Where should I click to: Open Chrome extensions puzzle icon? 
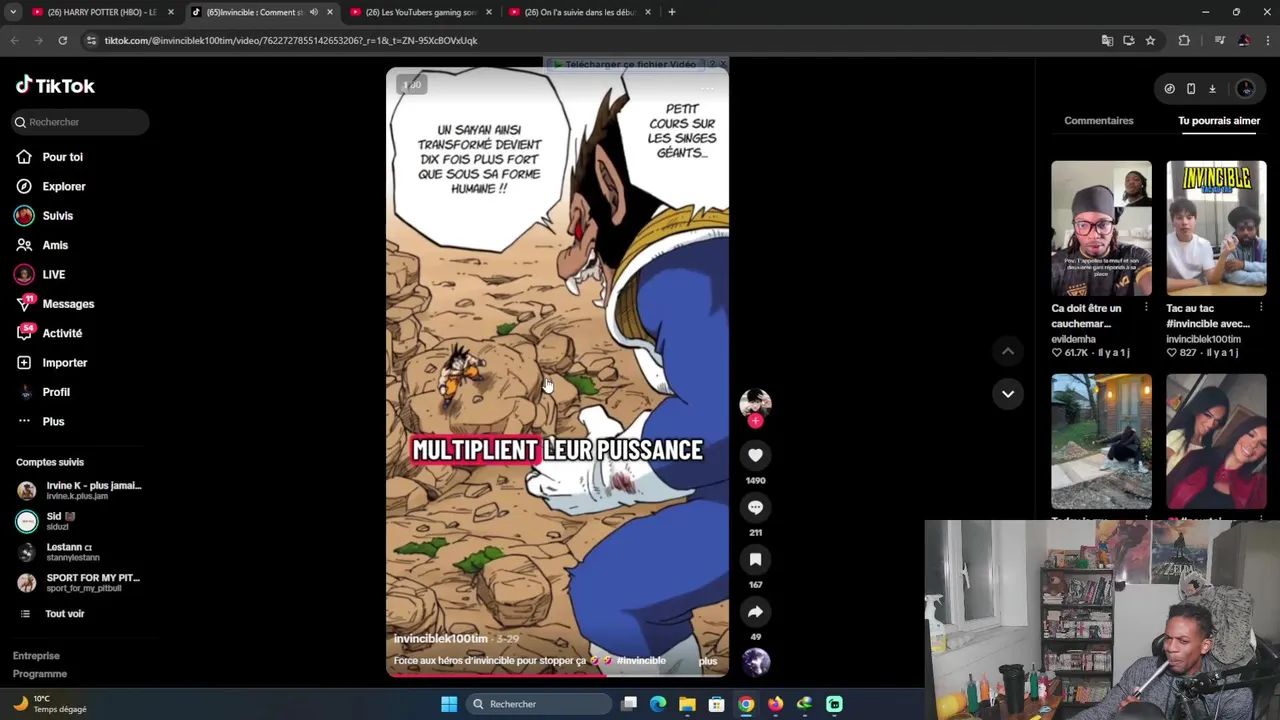[1184, 41]
